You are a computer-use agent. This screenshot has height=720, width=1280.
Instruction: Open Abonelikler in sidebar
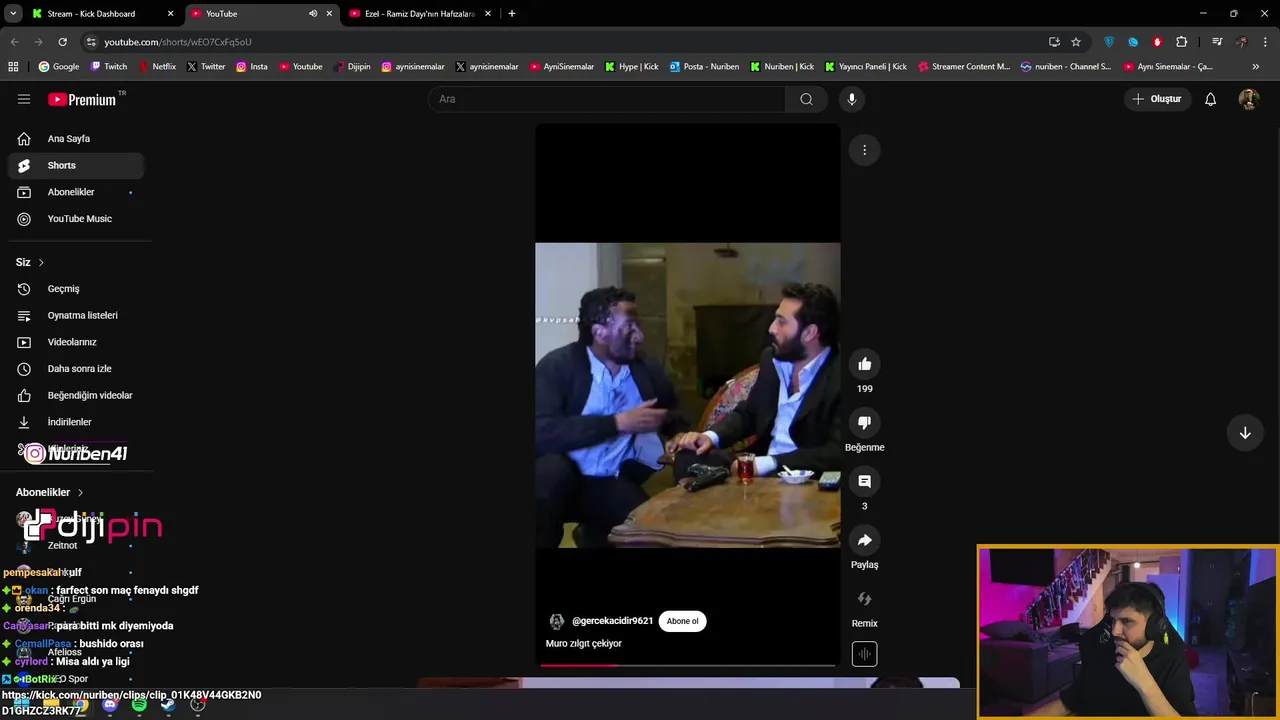click(76, 192)
